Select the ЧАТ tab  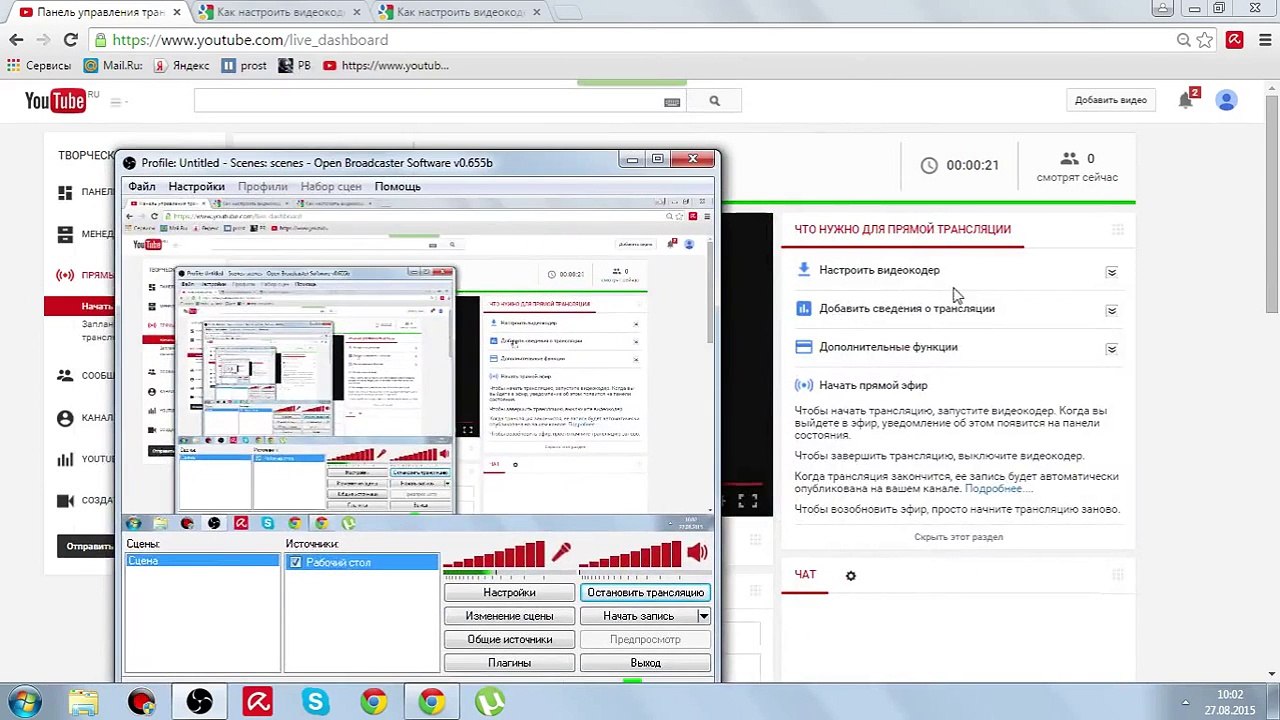(805, 575)
